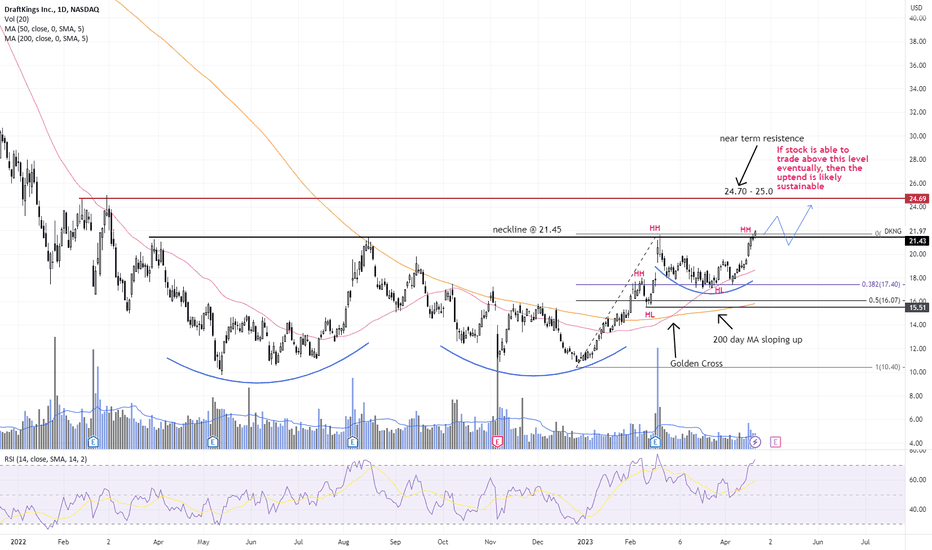Click the 36.00 price axis label
Screen dimensions: 932x550
(918, 65)
